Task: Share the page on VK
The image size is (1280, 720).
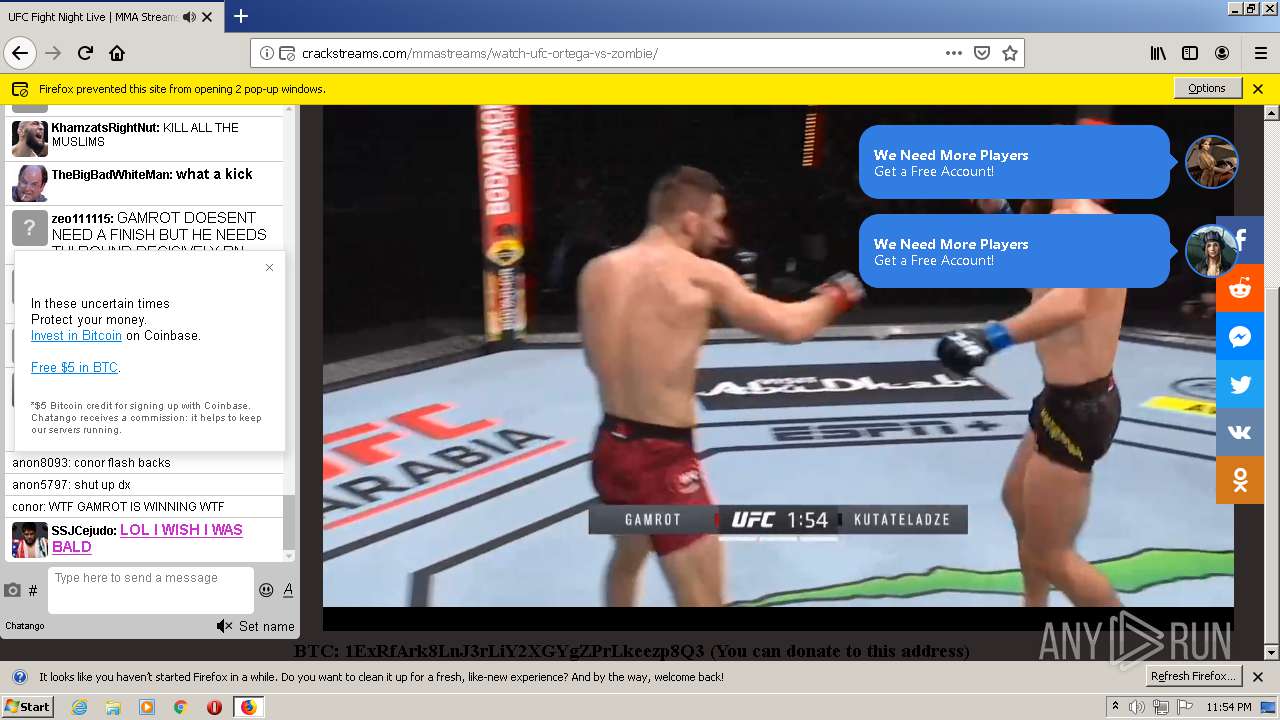Action: point(1240,433)
